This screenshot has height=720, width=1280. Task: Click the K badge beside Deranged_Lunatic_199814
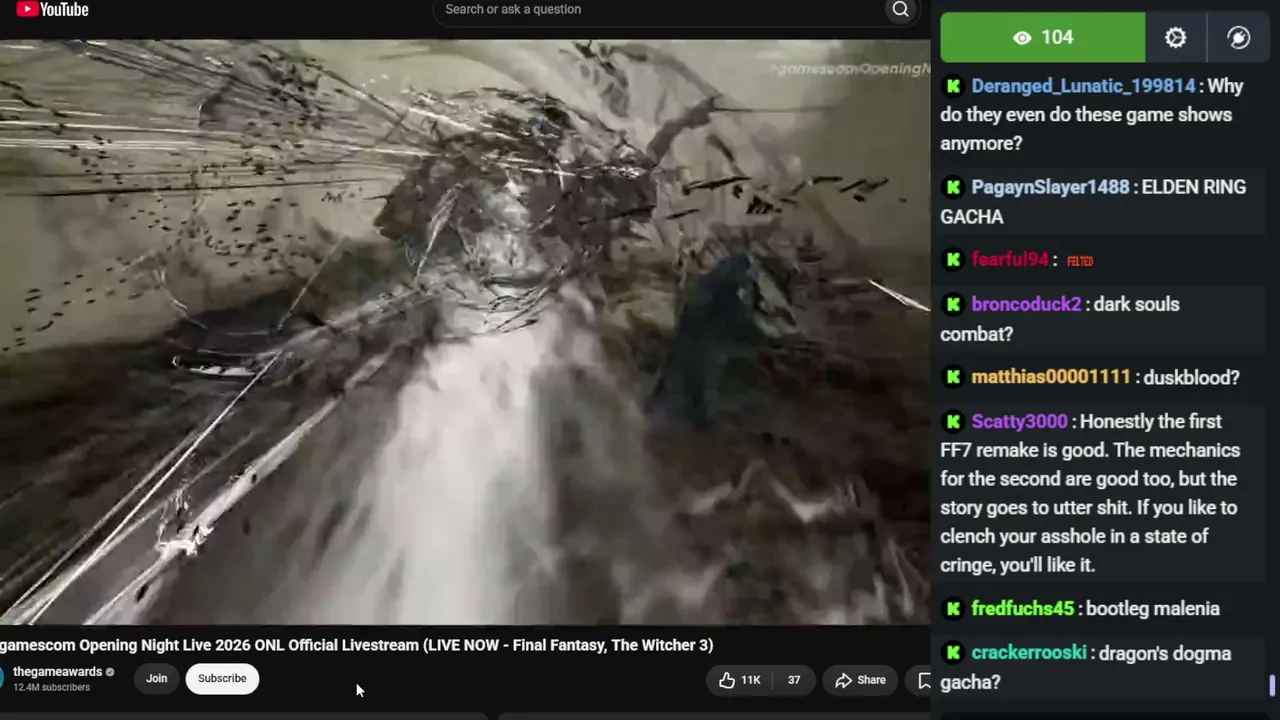(x=953, y=87)
